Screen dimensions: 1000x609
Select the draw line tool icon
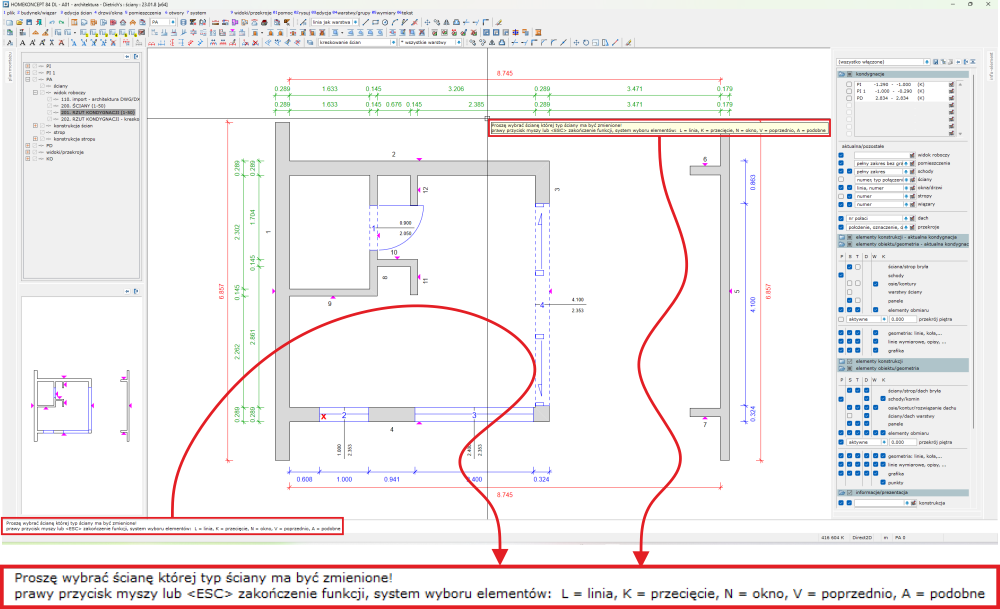366,21
